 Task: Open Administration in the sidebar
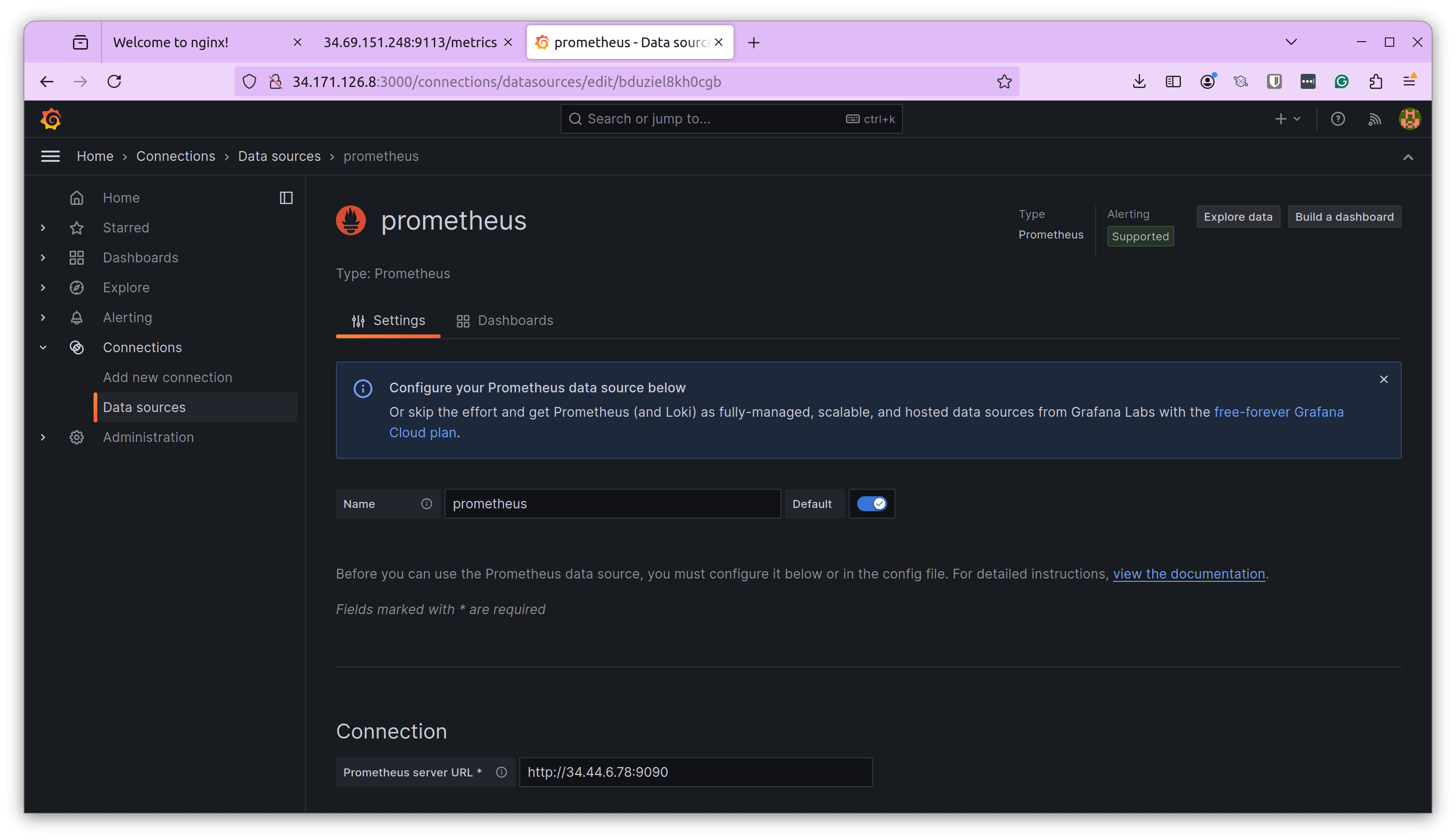pos(148,437)
